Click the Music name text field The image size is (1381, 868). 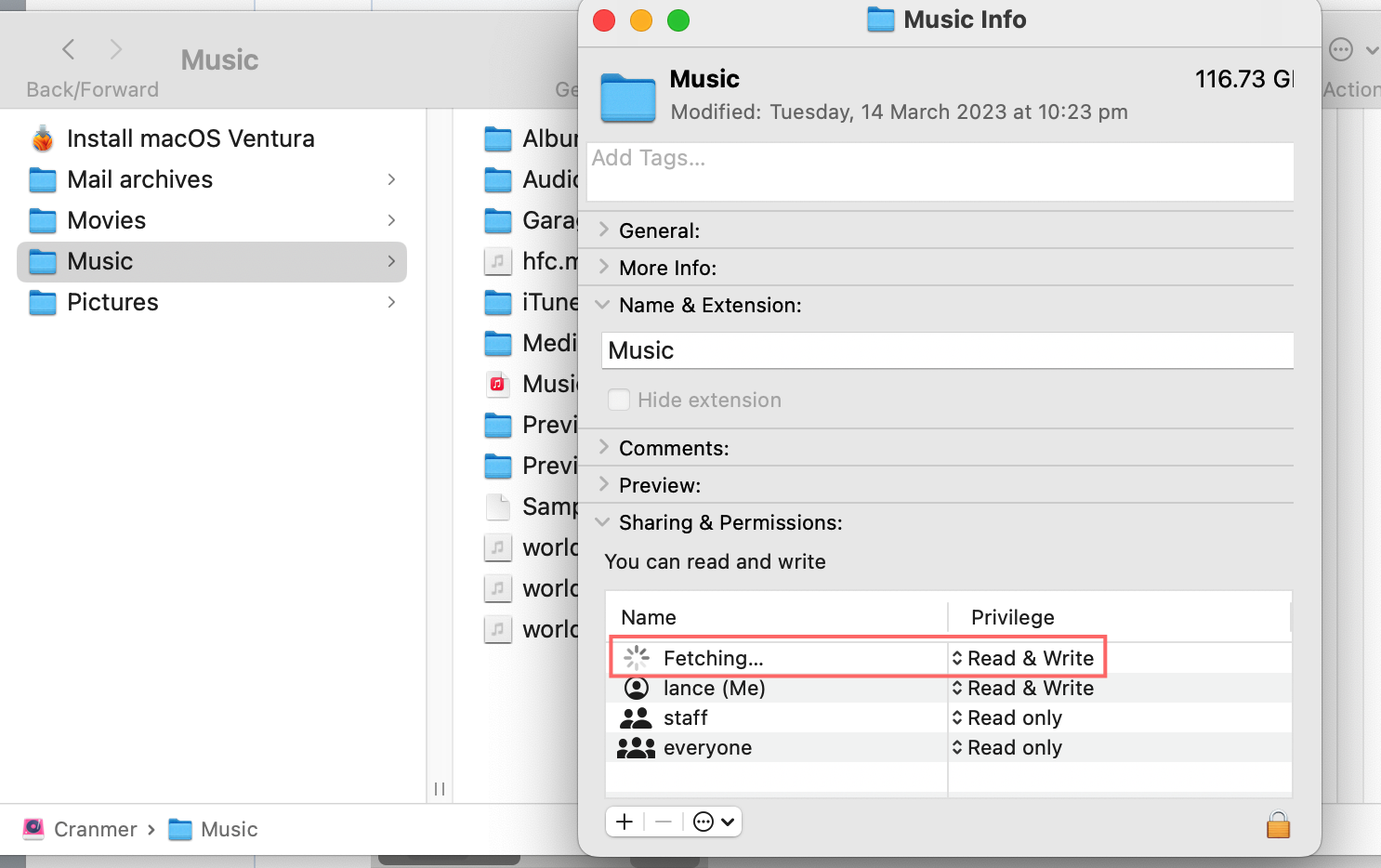[x=947, y=350]
